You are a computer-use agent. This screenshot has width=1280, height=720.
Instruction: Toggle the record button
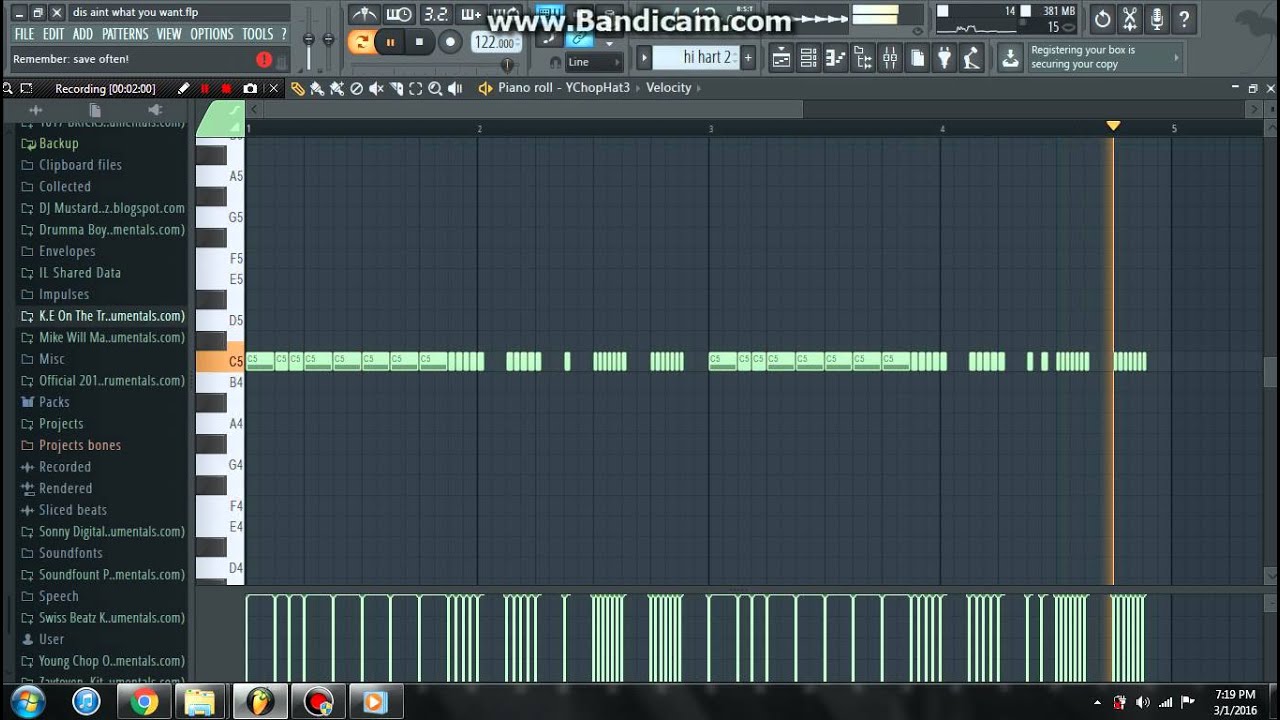tap(450, 42)
